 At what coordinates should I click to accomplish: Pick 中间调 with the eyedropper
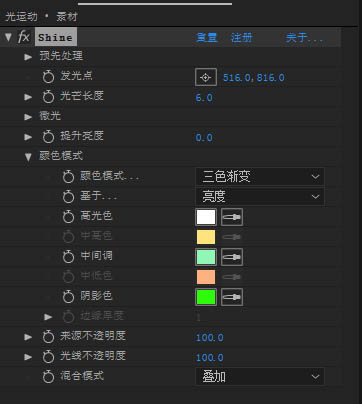[232, 257]
